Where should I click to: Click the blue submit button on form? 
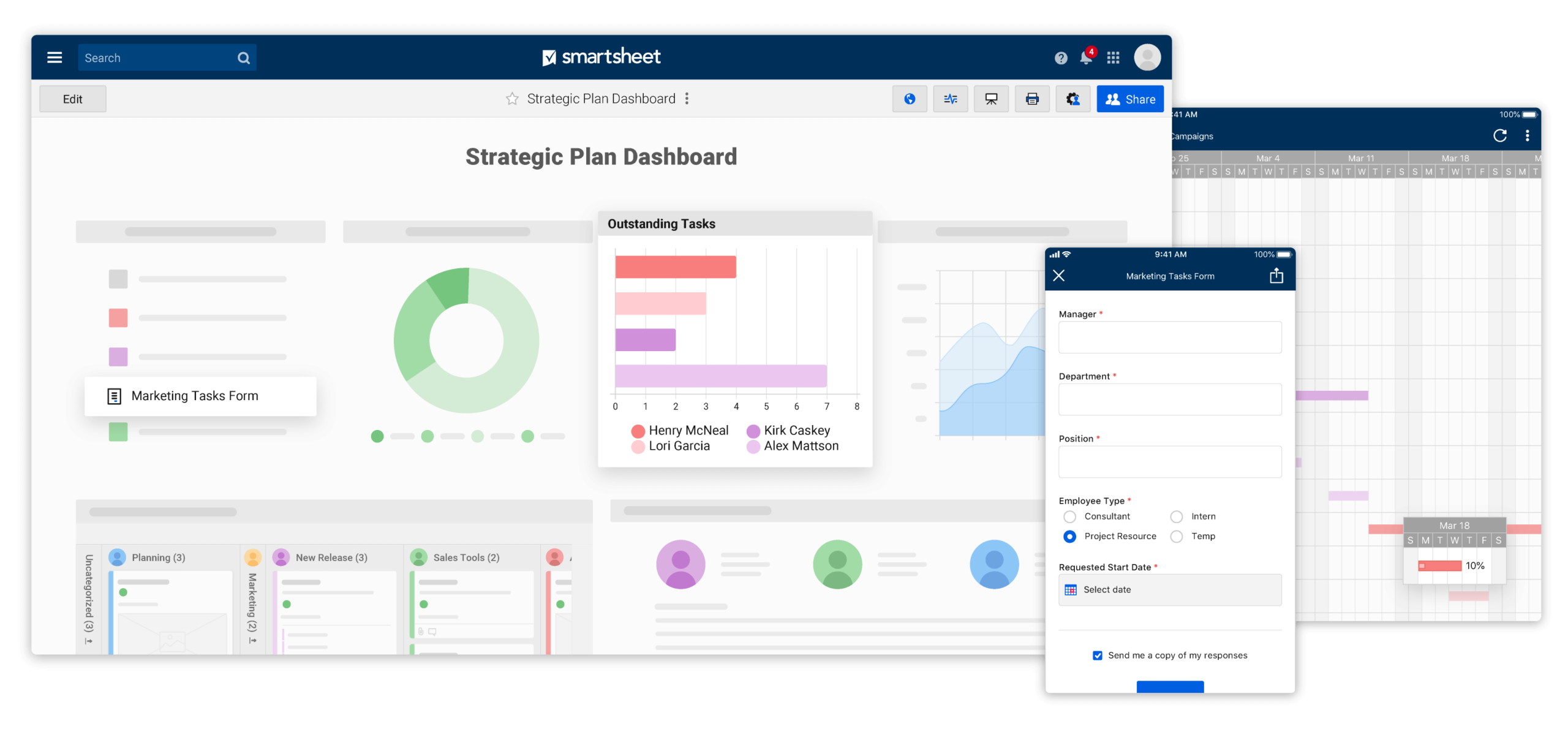(x=1169, y=687)
